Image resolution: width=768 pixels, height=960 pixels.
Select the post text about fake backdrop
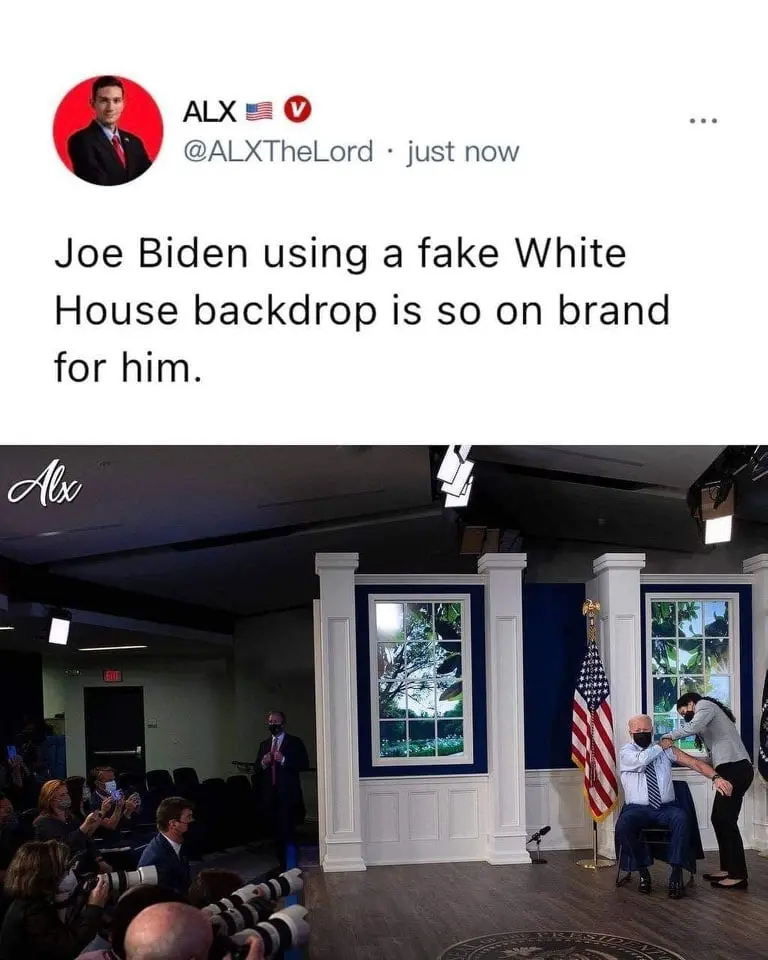(361, 310)
